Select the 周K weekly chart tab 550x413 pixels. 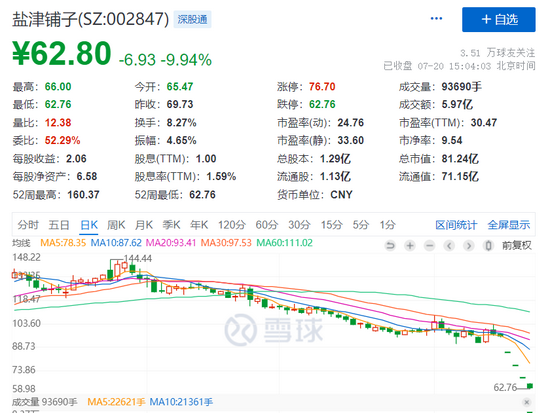[x=116, y=225]
